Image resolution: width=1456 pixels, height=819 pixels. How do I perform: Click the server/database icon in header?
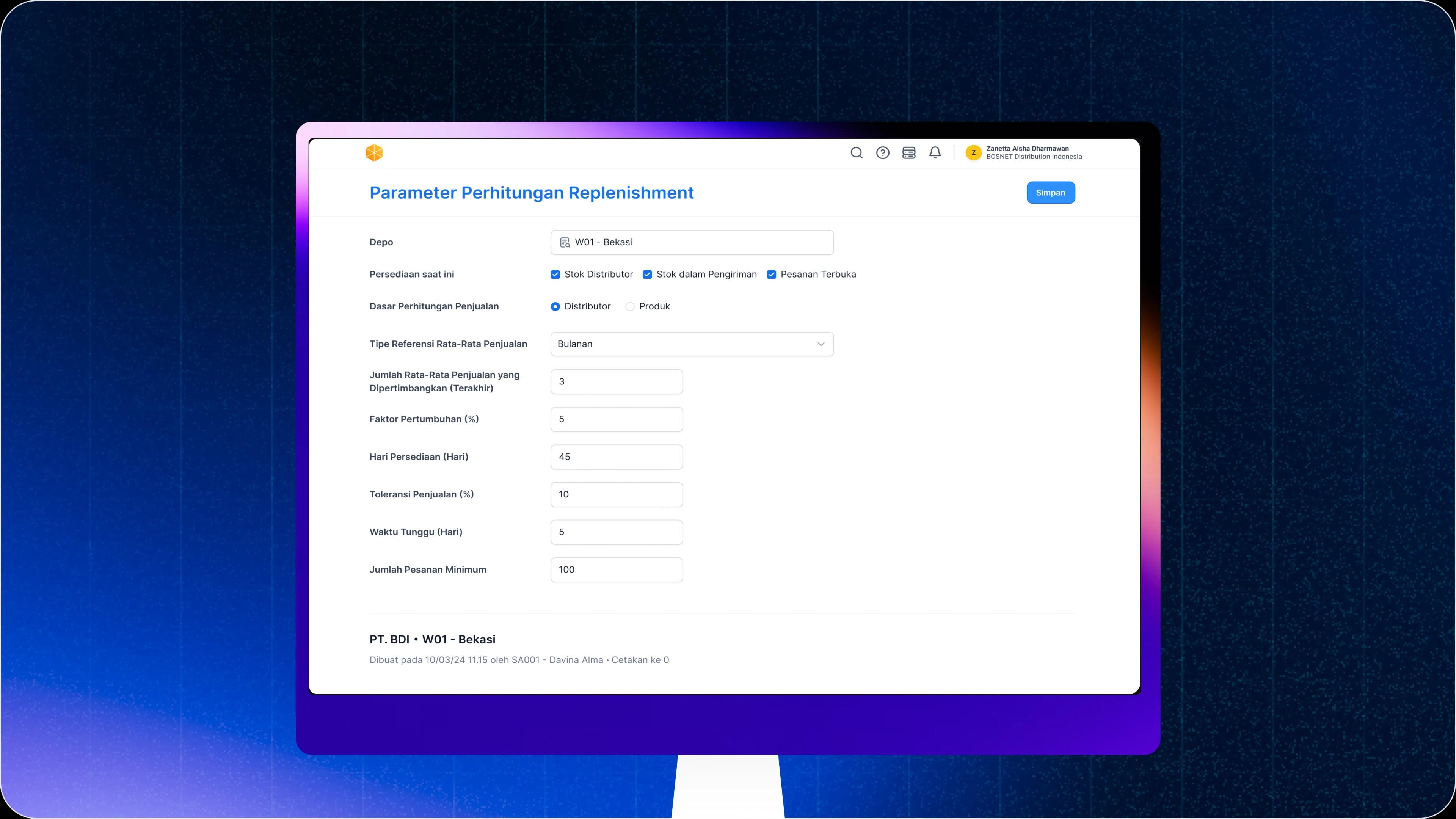coord(908,152)
